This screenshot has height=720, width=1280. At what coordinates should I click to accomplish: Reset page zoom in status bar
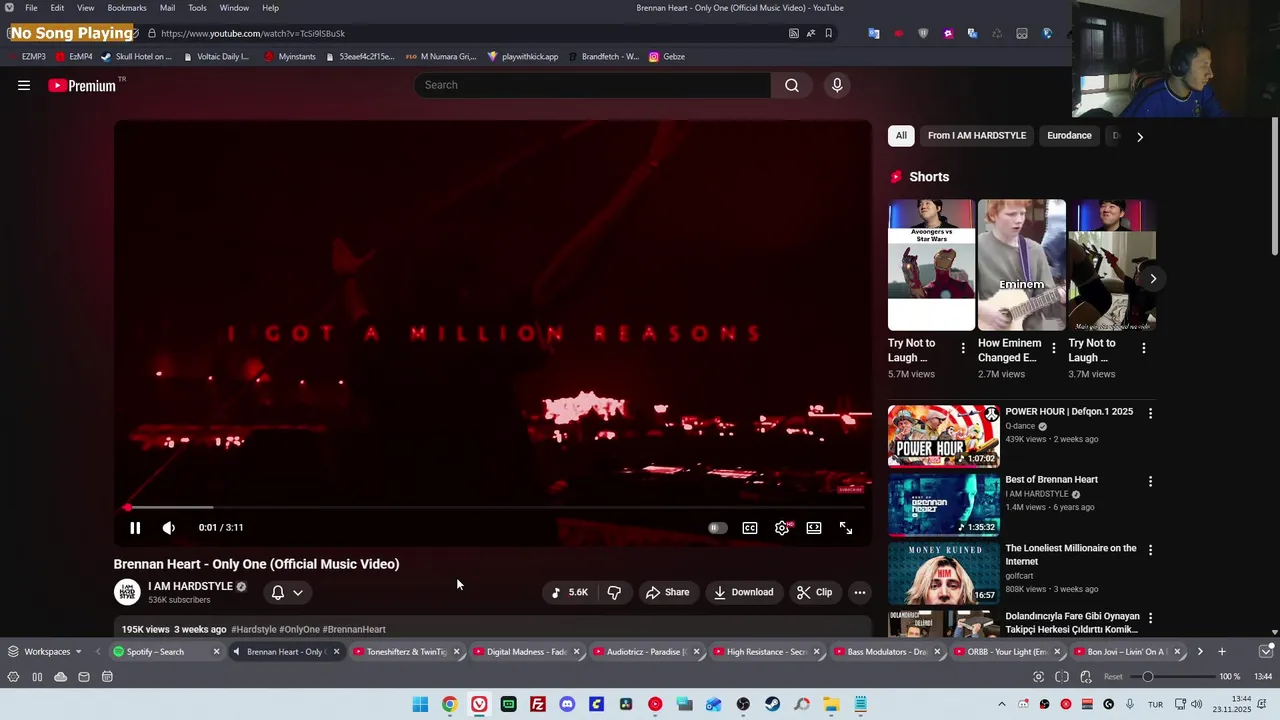1113,677
